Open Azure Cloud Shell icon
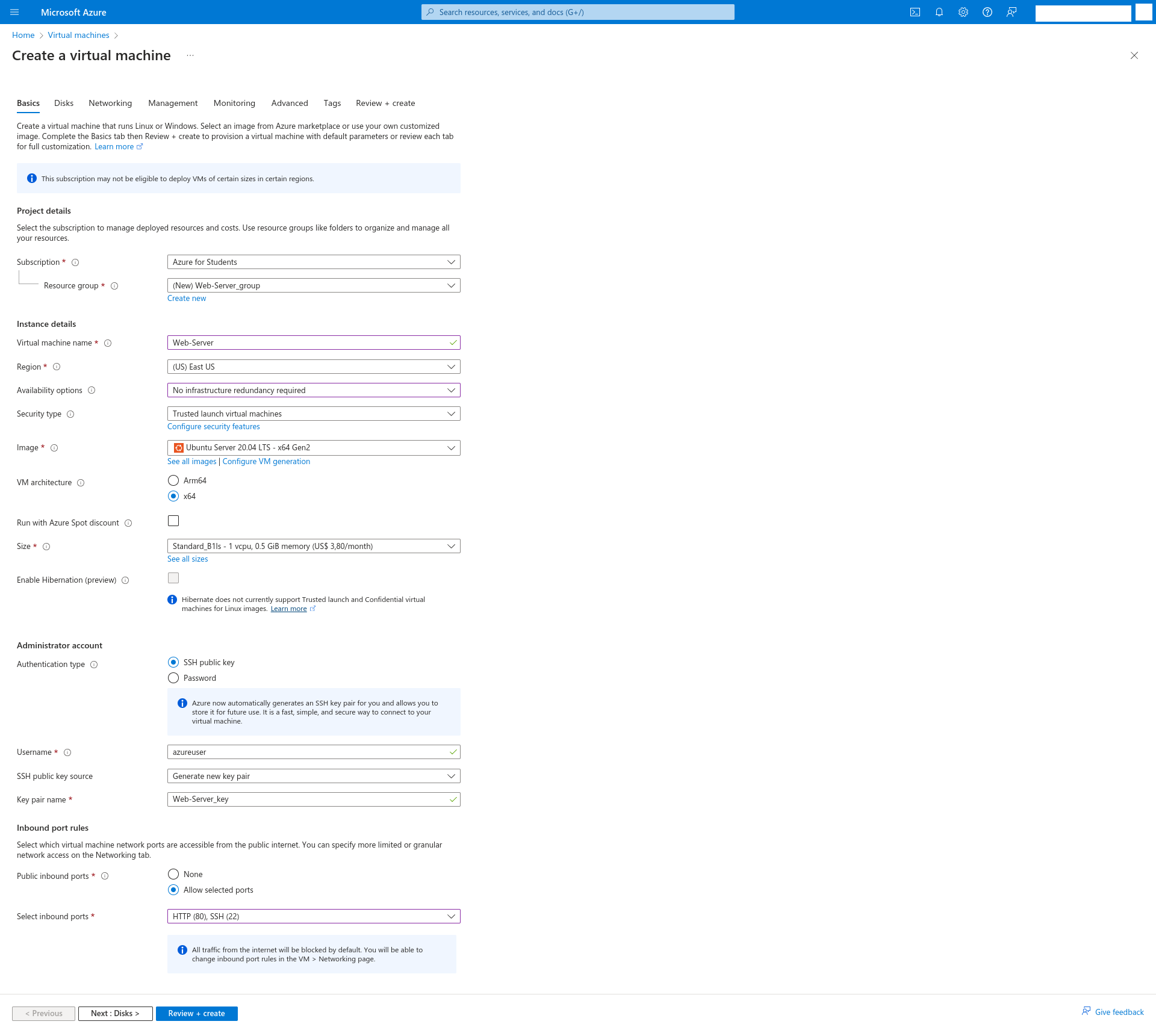Viewport: 1156px width, 1036px height. [x=915, y=12]
